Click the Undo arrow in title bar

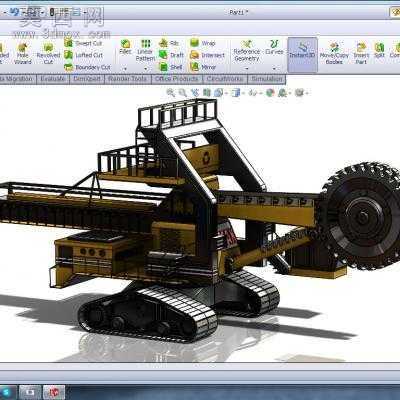pyautogui.click(x=14, y=12)
